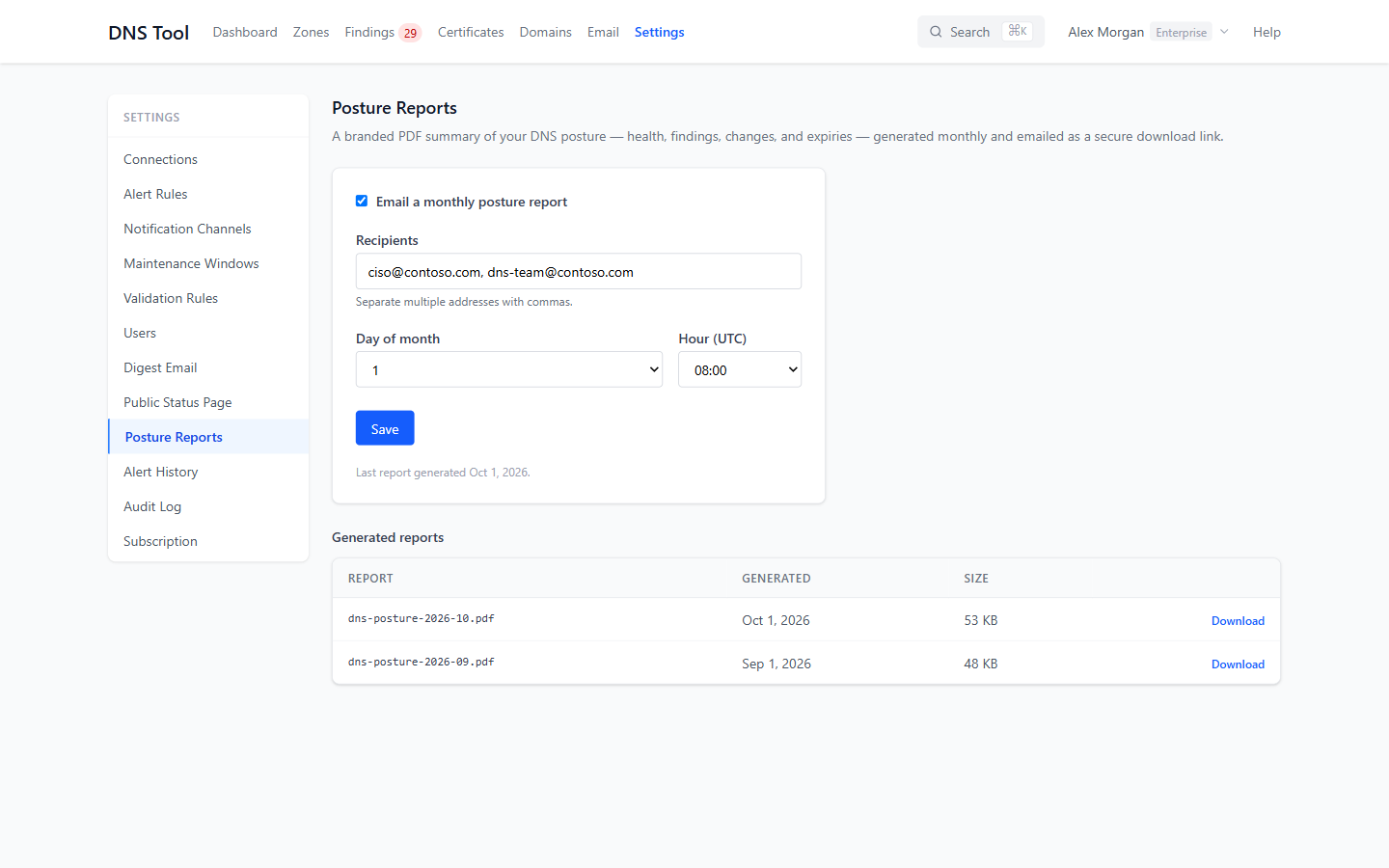Open the Help link
This screenshot has height=868, width=1389.
1266,32
